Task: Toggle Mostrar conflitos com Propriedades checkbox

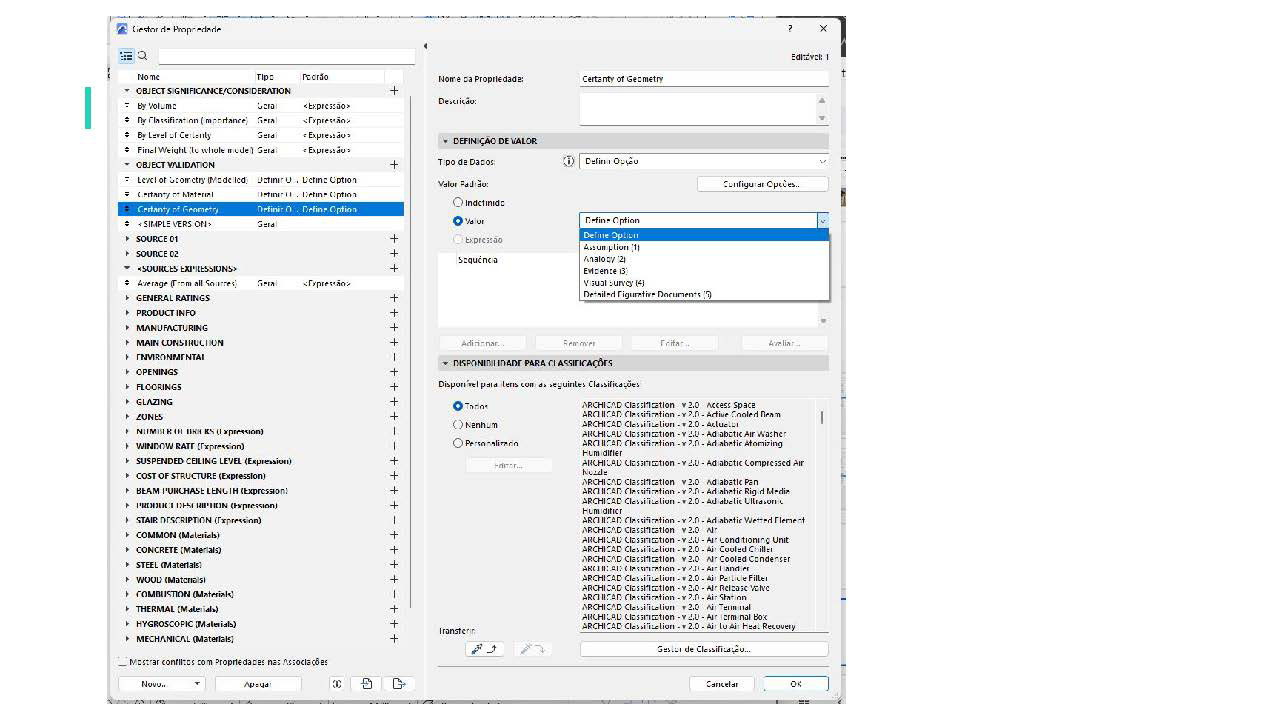Action: click(123, 662)
